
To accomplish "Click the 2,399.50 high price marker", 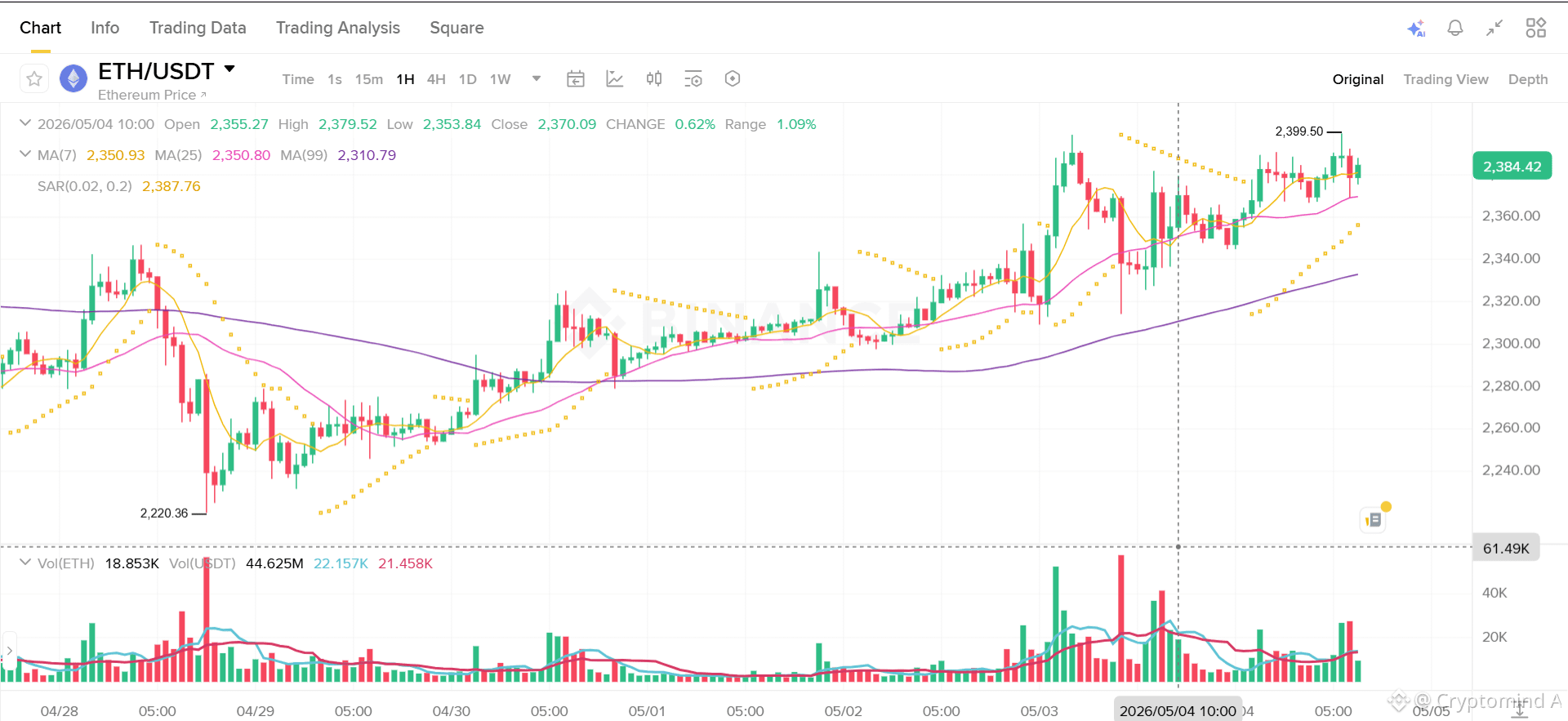I will point(1298,131).
